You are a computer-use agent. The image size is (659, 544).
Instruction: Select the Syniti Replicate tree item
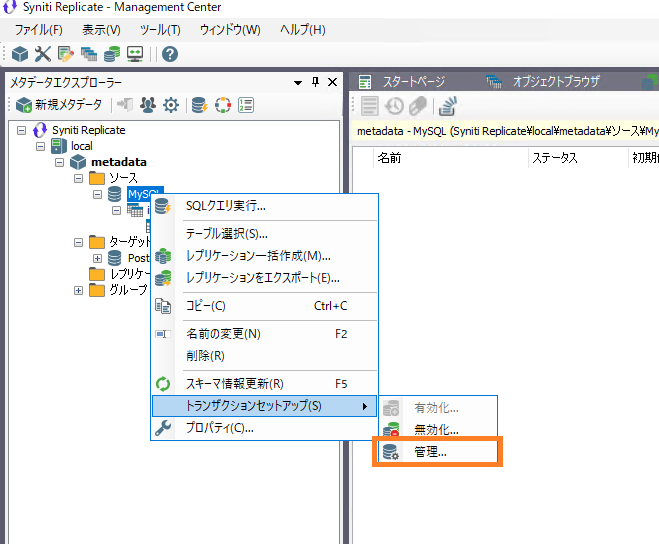[89, 130]
